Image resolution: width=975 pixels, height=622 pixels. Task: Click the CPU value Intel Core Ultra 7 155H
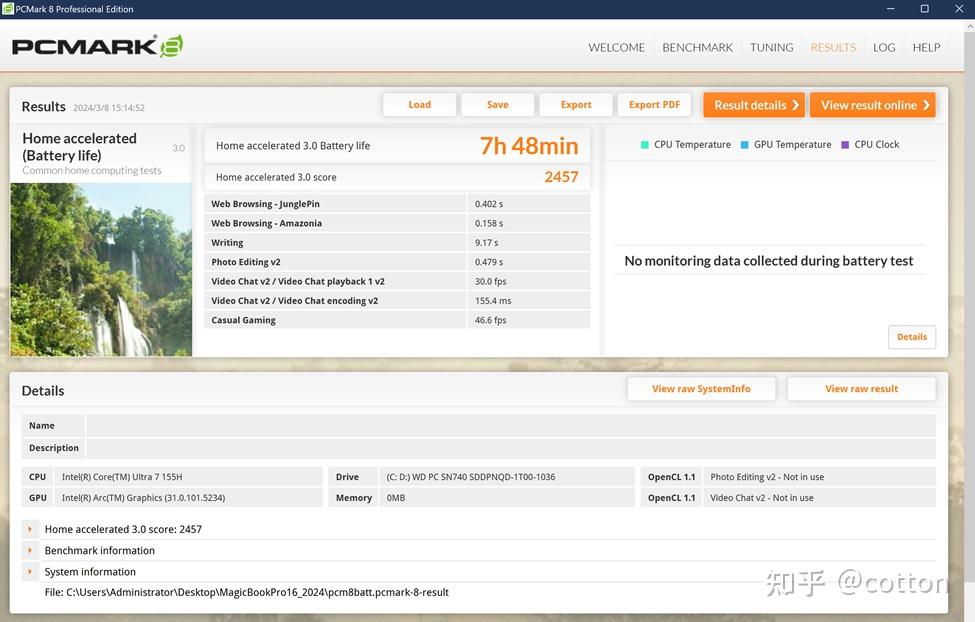(x=122, y=477)
